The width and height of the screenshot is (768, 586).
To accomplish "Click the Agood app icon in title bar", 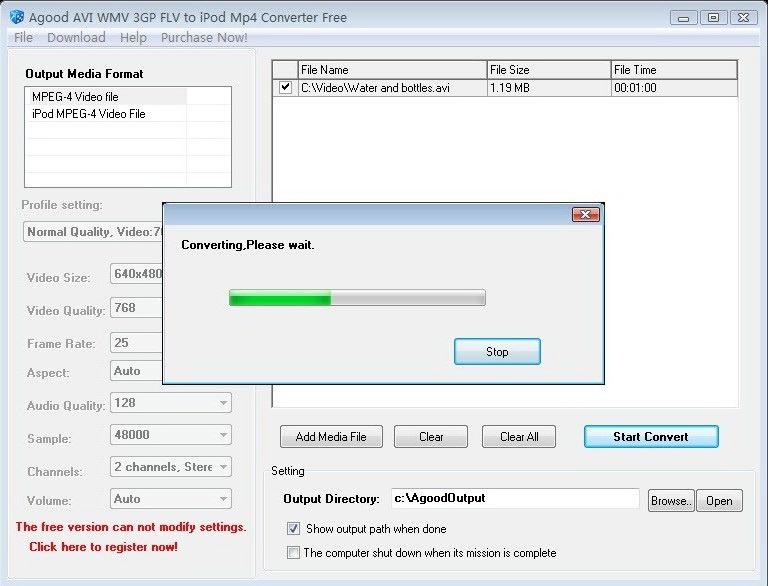I will pos(17,17).
